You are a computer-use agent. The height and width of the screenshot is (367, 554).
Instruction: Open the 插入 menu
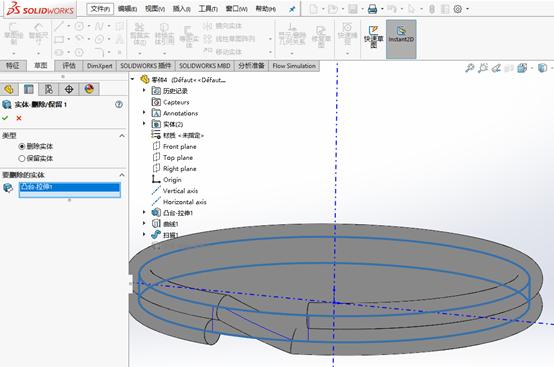tap(182, 9)
